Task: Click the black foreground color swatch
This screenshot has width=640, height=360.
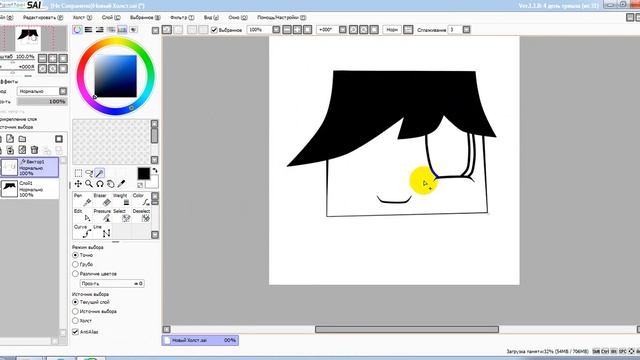Action: 144,173
